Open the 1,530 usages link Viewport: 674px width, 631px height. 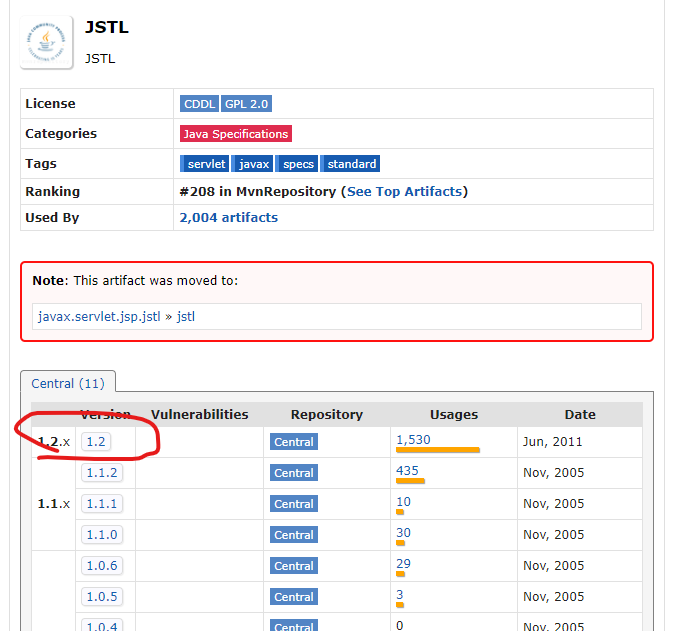413,440
